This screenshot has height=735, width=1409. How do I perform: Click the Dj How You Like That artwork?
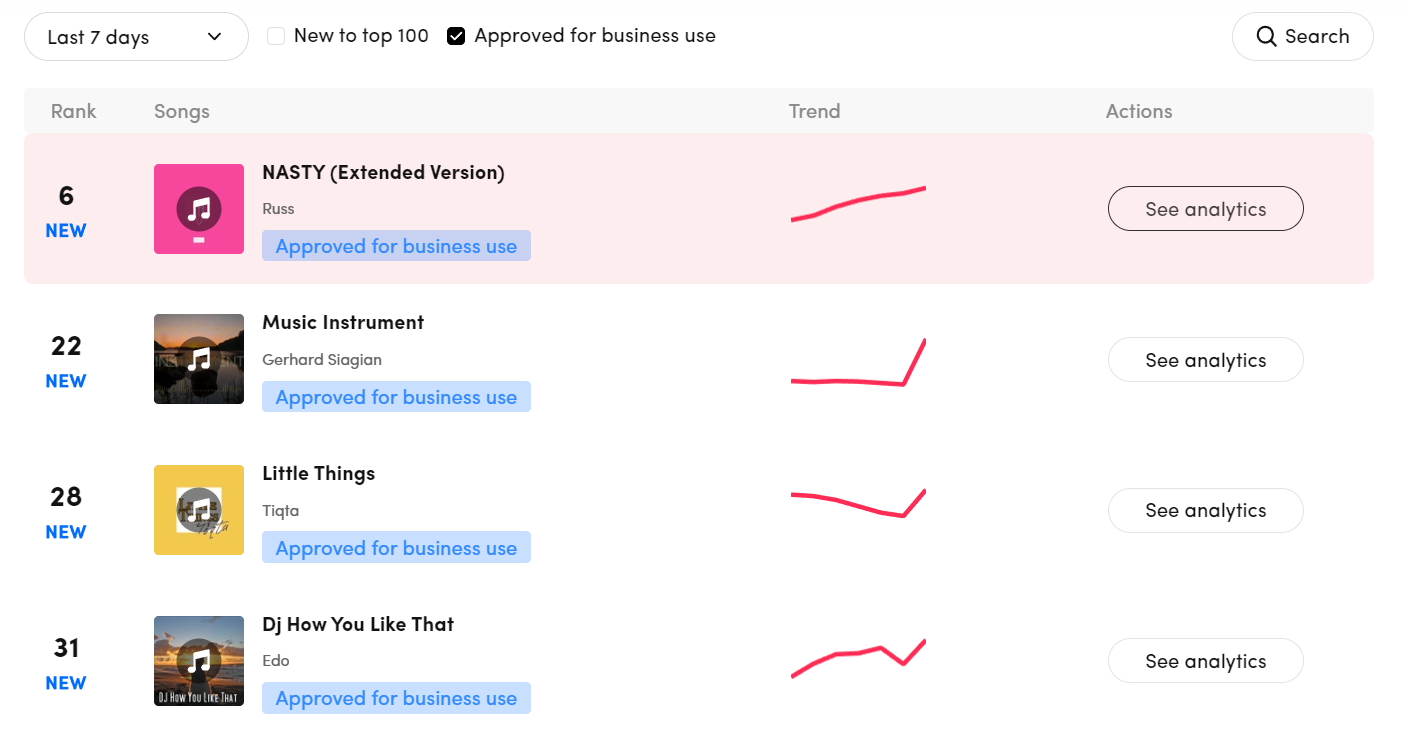point(198,661)
